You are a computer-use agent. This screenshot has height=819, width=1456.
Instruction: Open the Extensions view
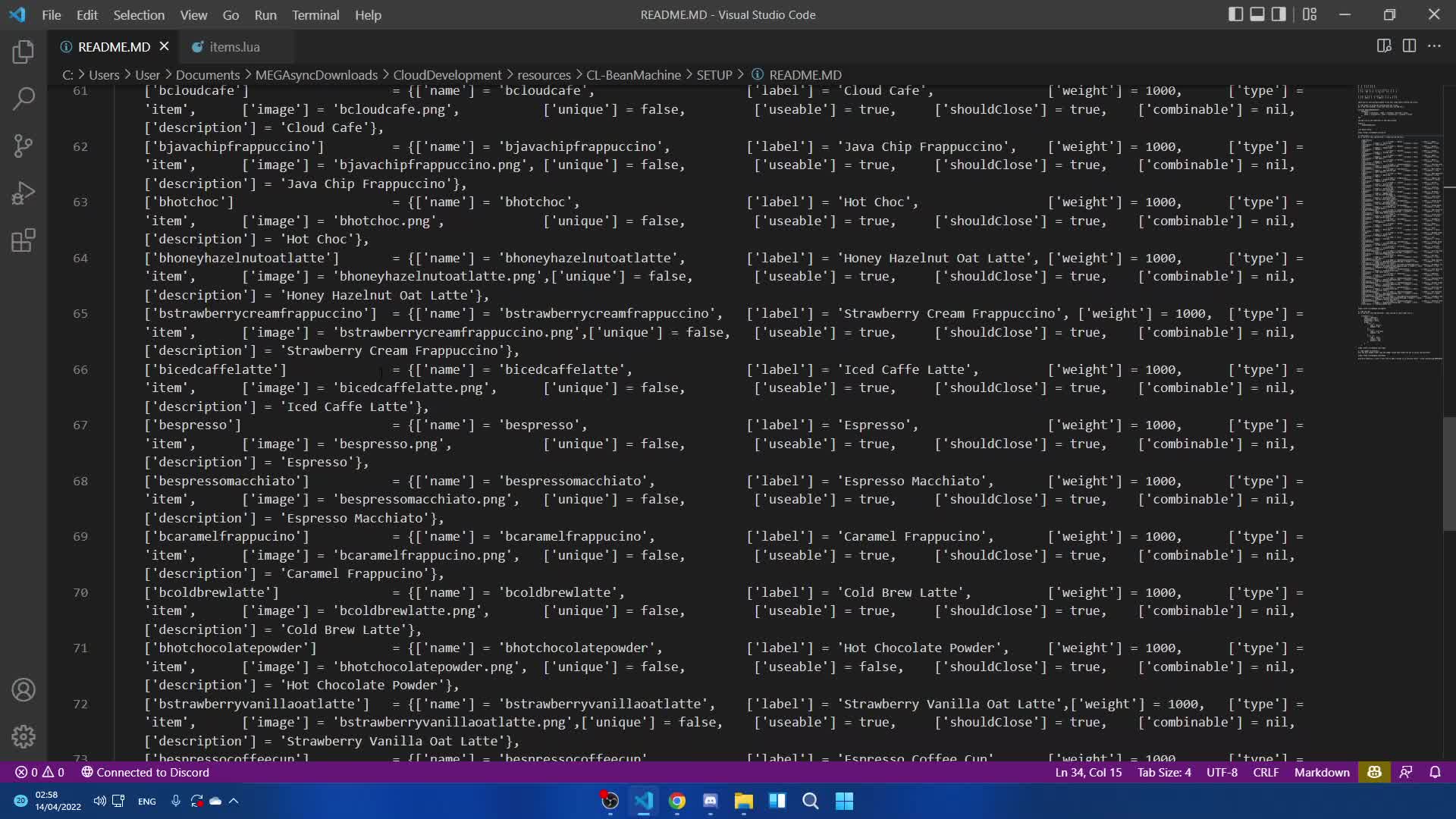click(24, 240)
